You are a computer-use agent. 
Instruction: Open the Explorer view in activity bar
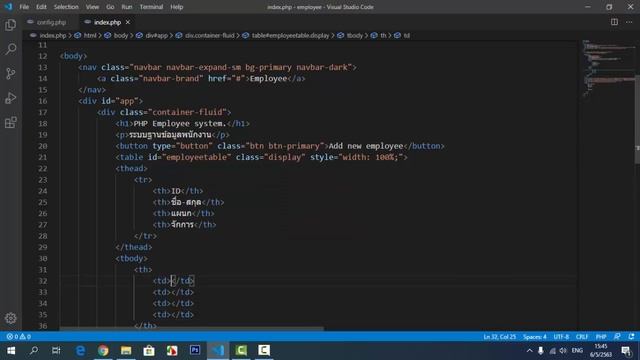(11, 25)
